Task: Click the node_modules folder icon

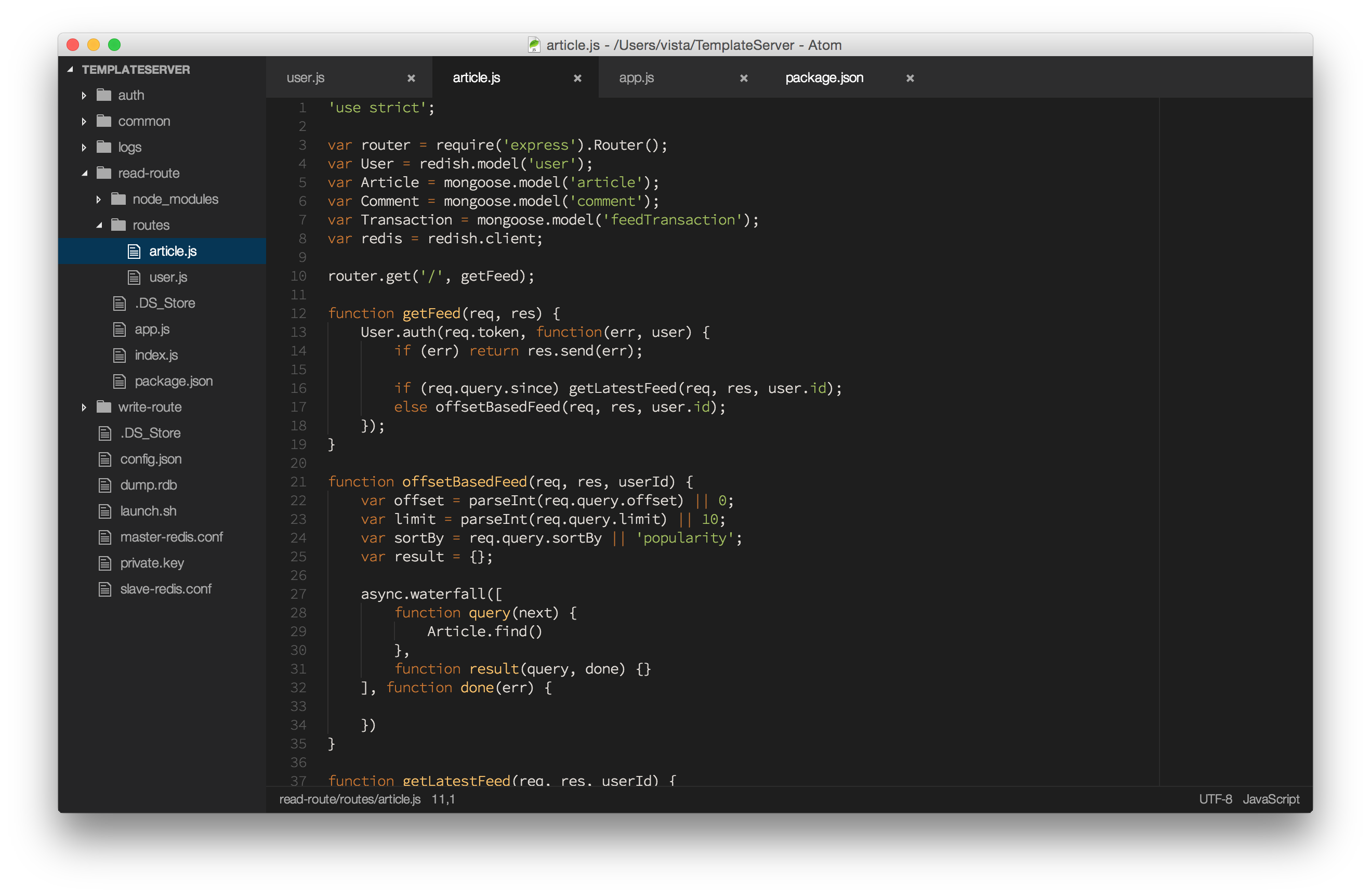Action: 118,200
